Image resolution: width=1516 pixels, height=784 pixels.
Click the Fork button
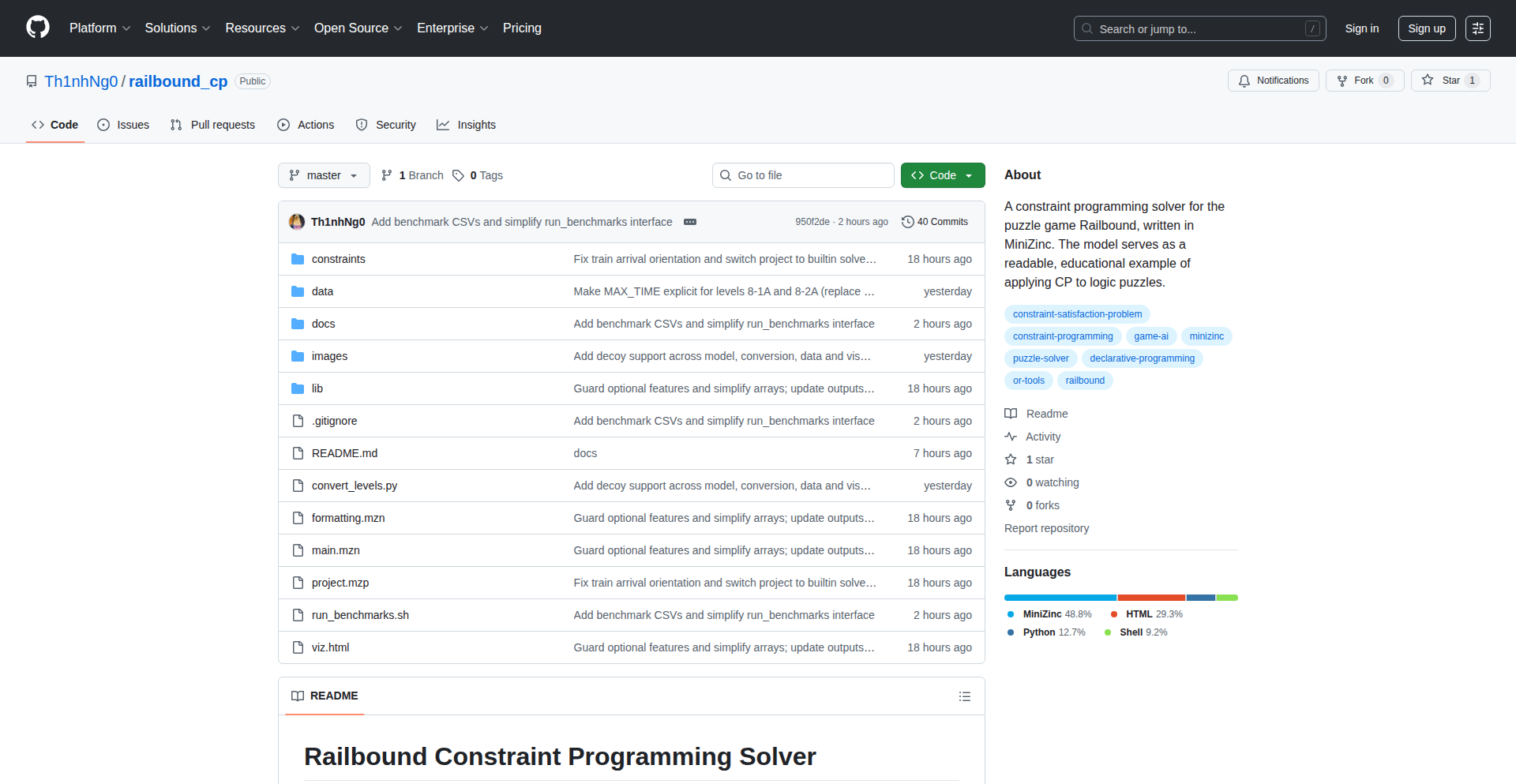(x=1364, y=81)
